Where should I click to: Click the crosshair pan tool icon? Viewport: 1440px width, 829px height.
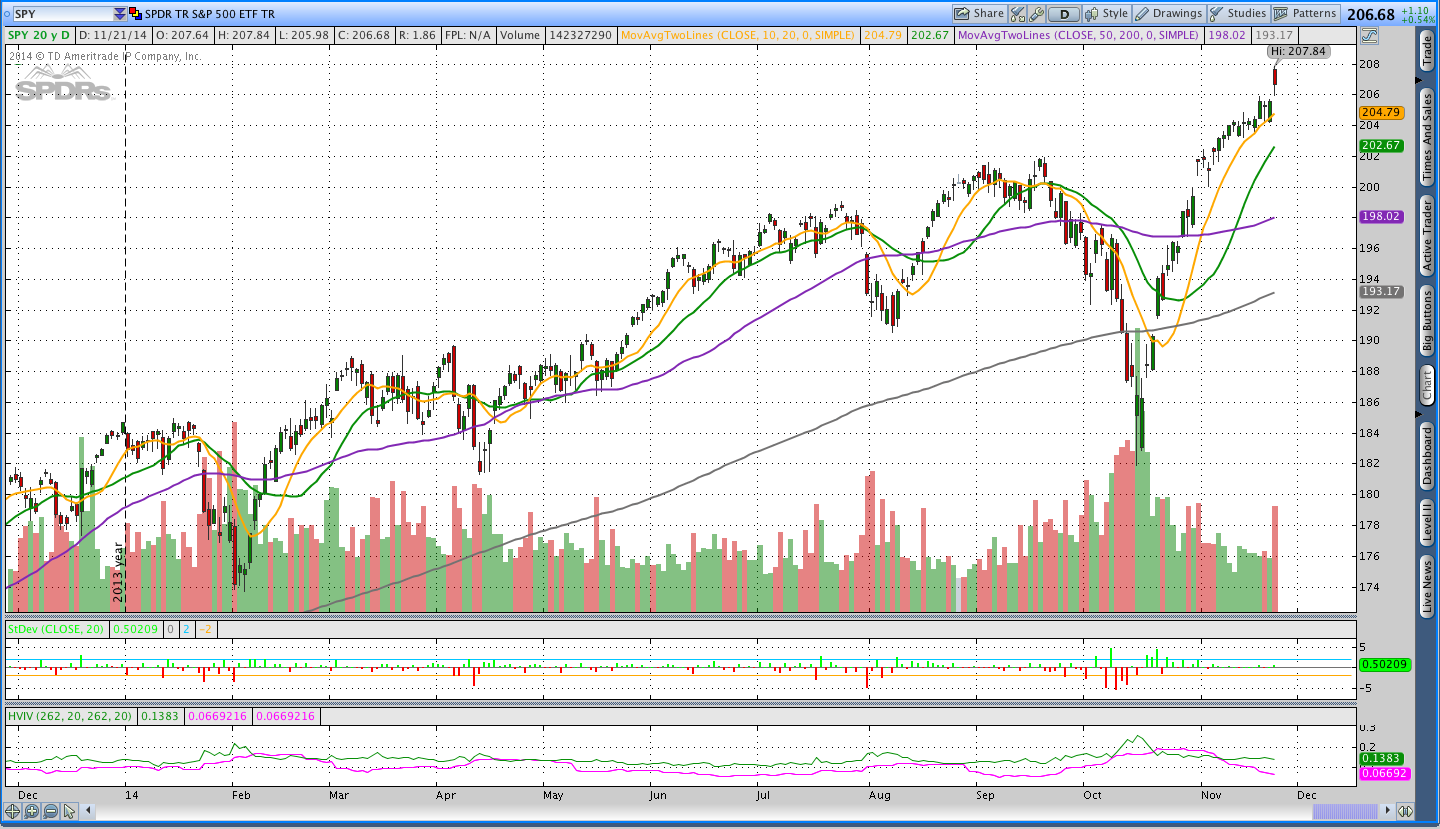coord(13,811)
